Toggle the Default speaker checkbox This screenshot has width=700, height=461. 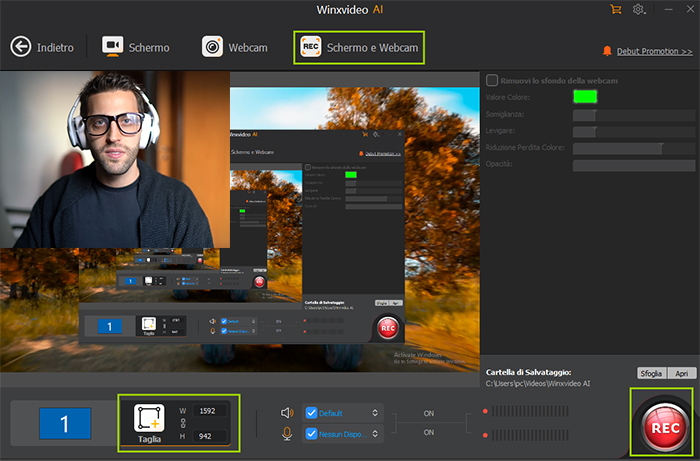[311, 412]
